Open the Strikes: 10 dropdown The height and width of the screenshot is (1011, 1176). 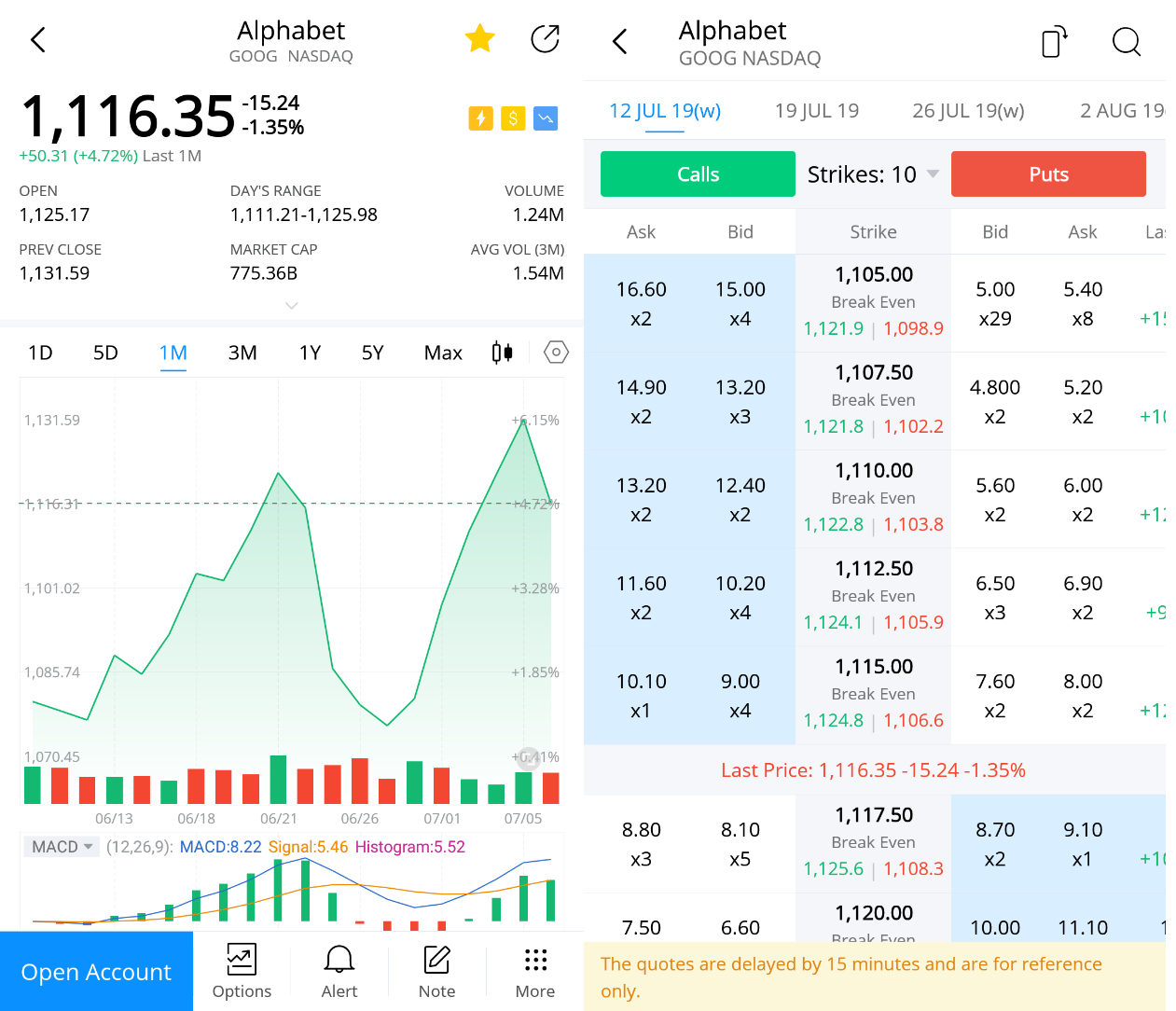pos(873,174)
